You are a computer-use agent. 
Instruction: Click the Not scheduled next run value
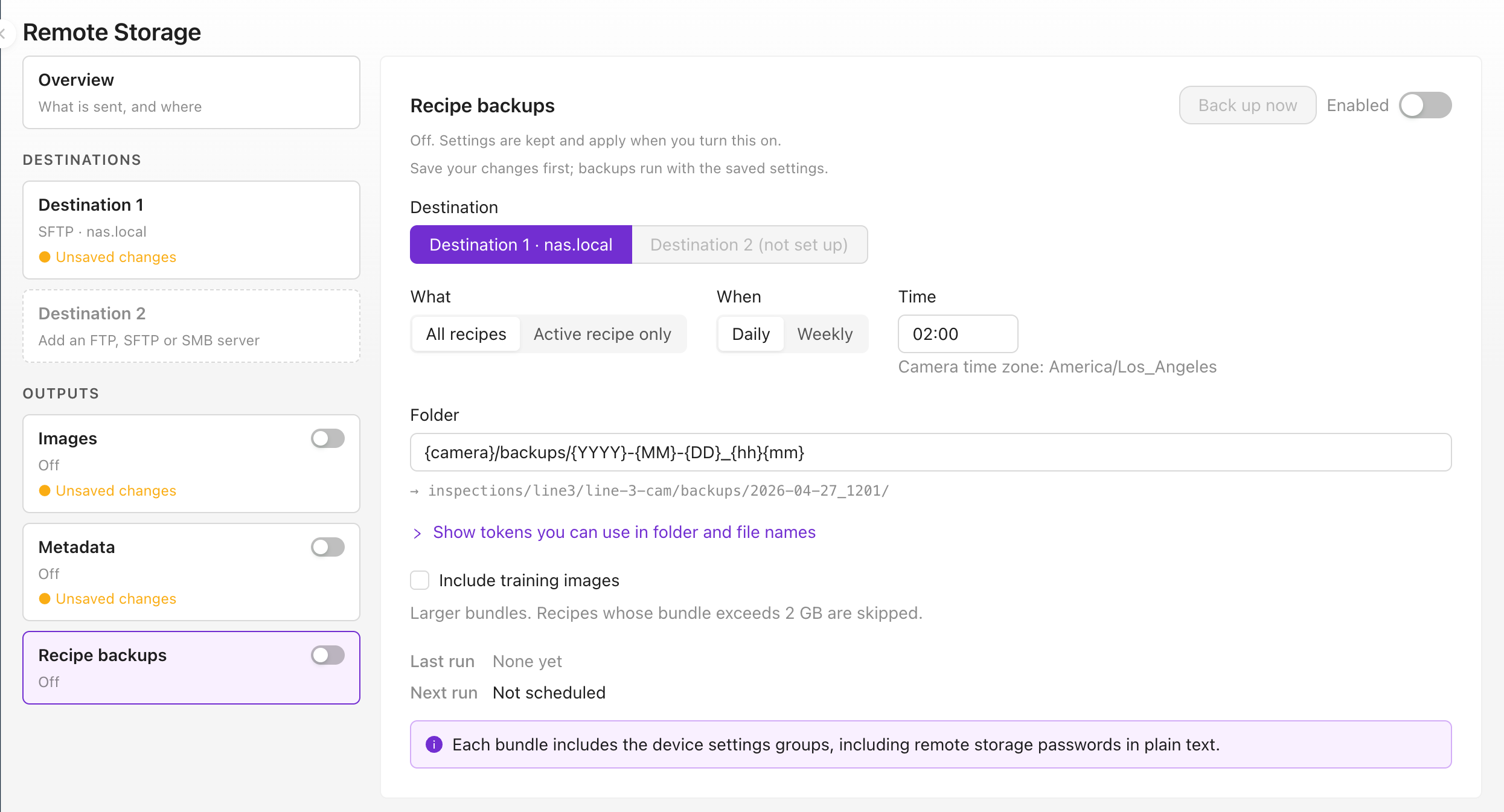(x=549, y=693)
